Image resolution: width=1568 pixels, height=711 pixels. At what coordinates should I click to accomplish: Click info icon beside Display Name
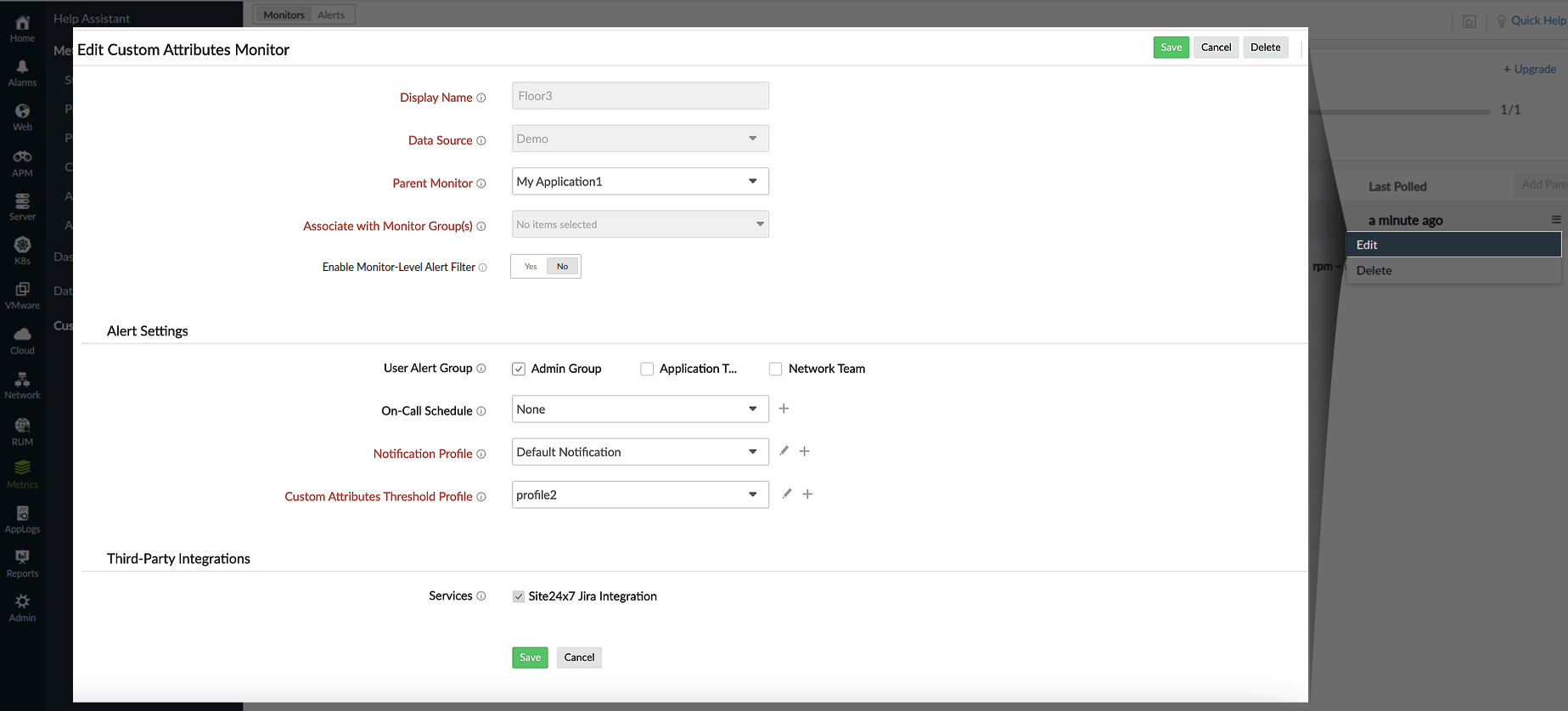[481, 98]
